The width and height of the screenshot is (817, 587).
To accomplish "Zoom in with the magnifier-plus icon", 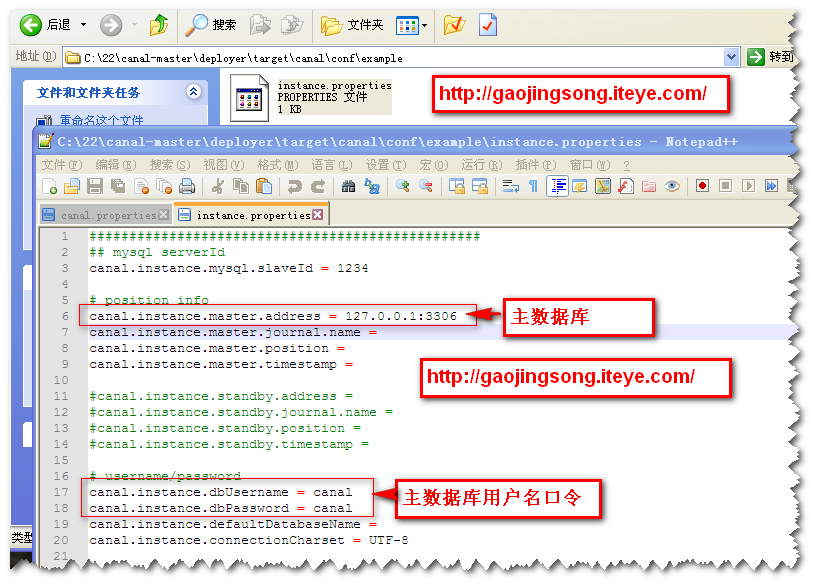I will pos(403,186).
